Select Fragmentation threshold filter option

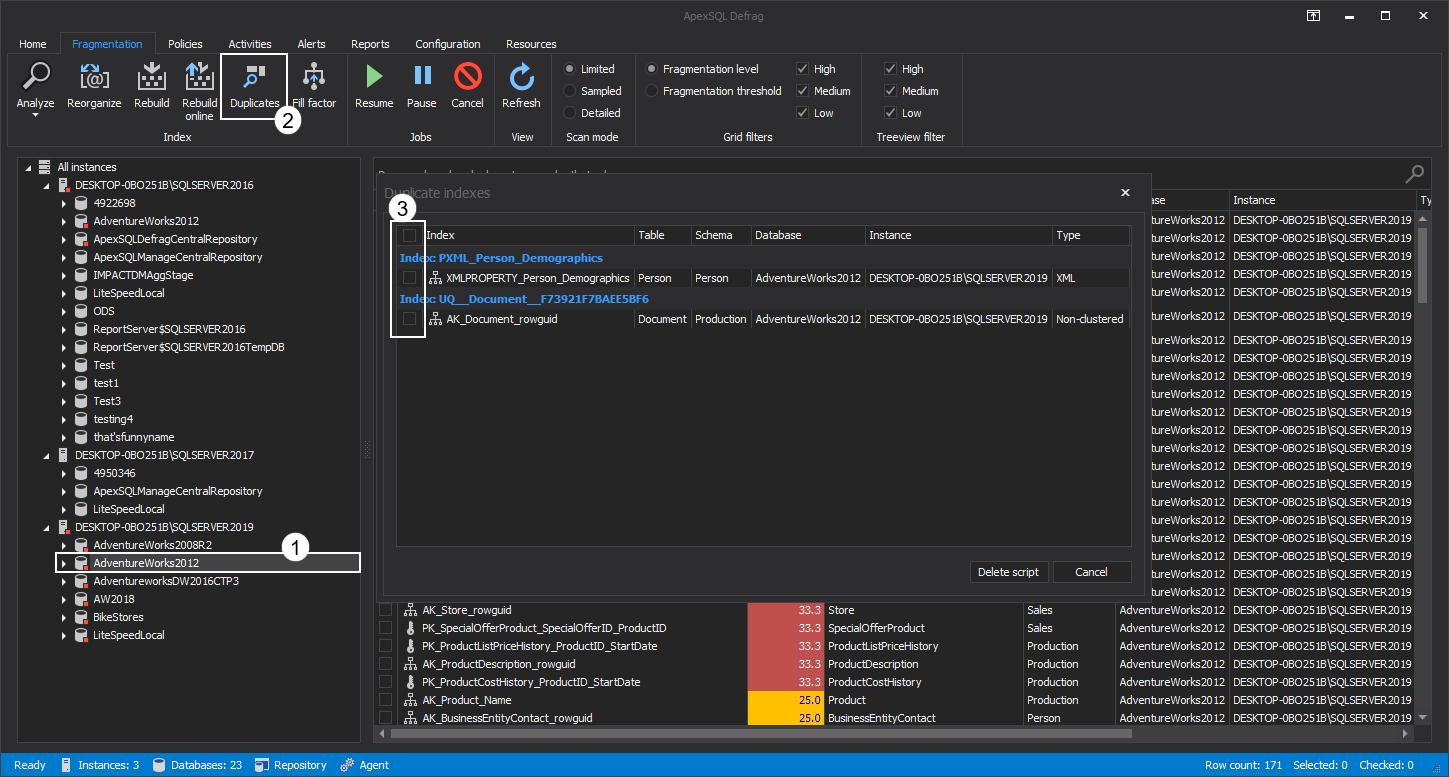(652, 91)
